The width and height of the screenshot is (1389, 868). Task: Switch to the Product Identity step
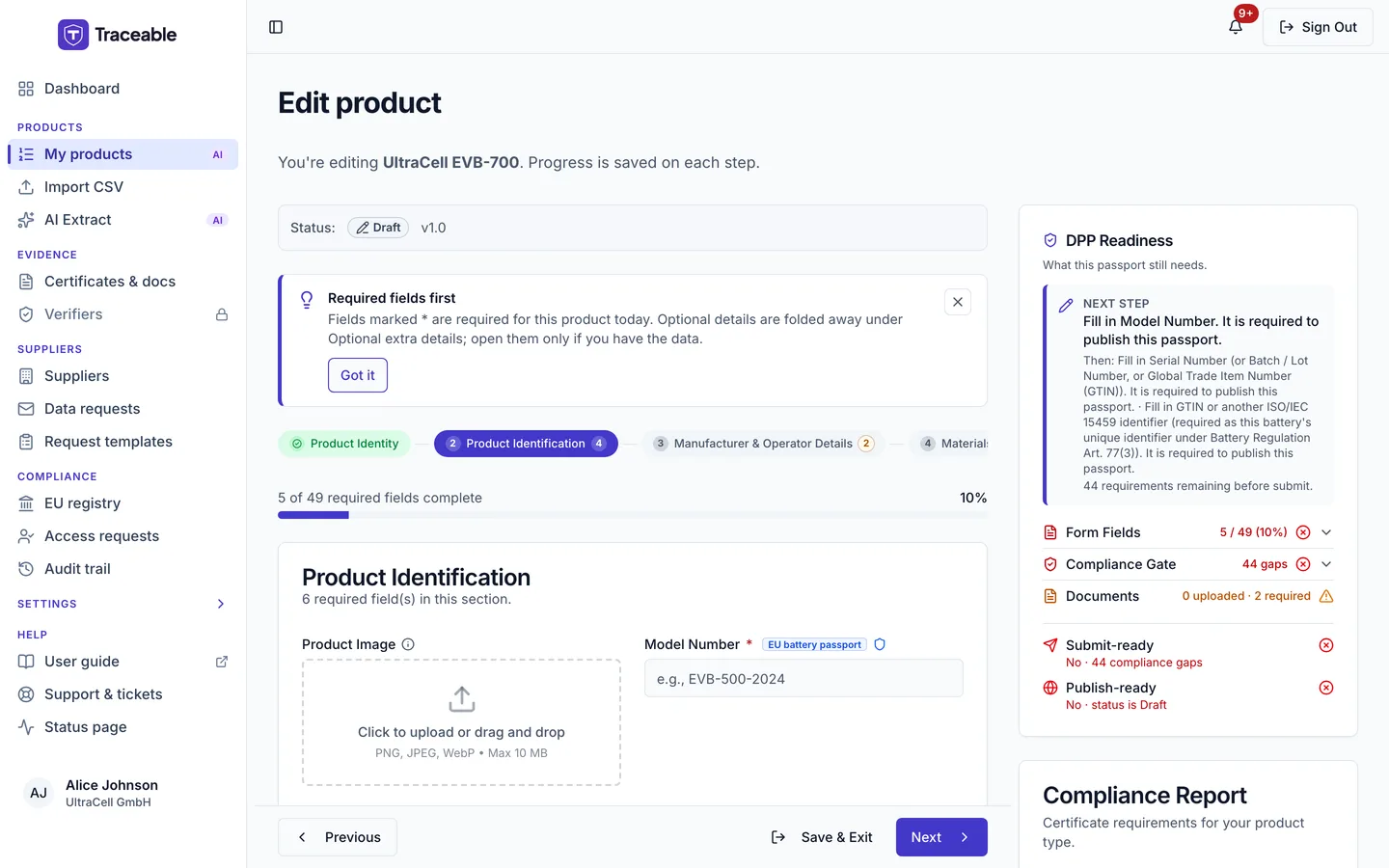(344, 444)
